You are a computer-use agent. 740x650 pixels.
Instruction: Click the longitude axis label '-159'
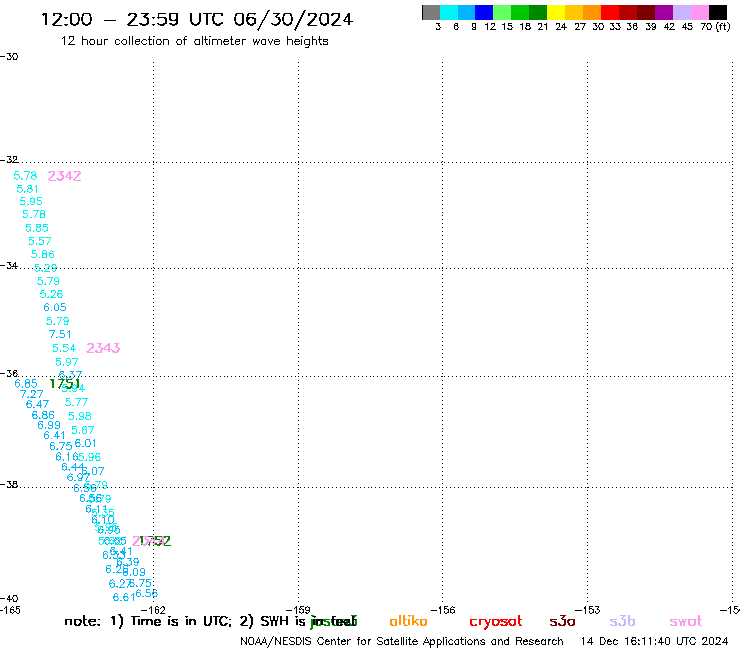coord(298,610)
